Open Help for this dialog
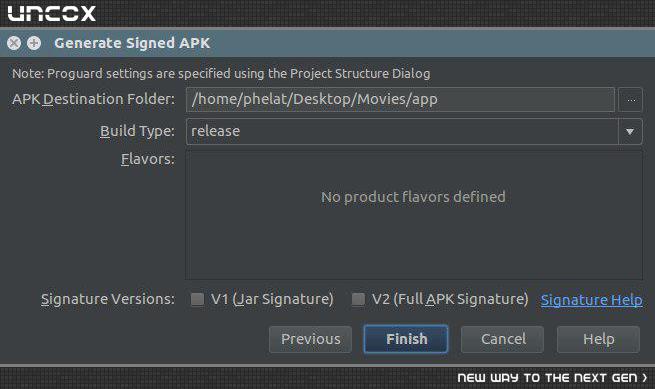 598,339
